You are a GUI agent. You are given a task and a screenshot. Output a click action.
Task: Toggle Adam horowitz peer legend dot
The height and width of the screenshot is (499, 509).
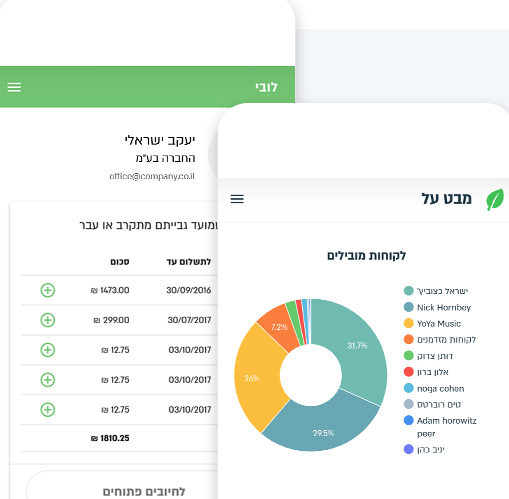coord(408,420)
